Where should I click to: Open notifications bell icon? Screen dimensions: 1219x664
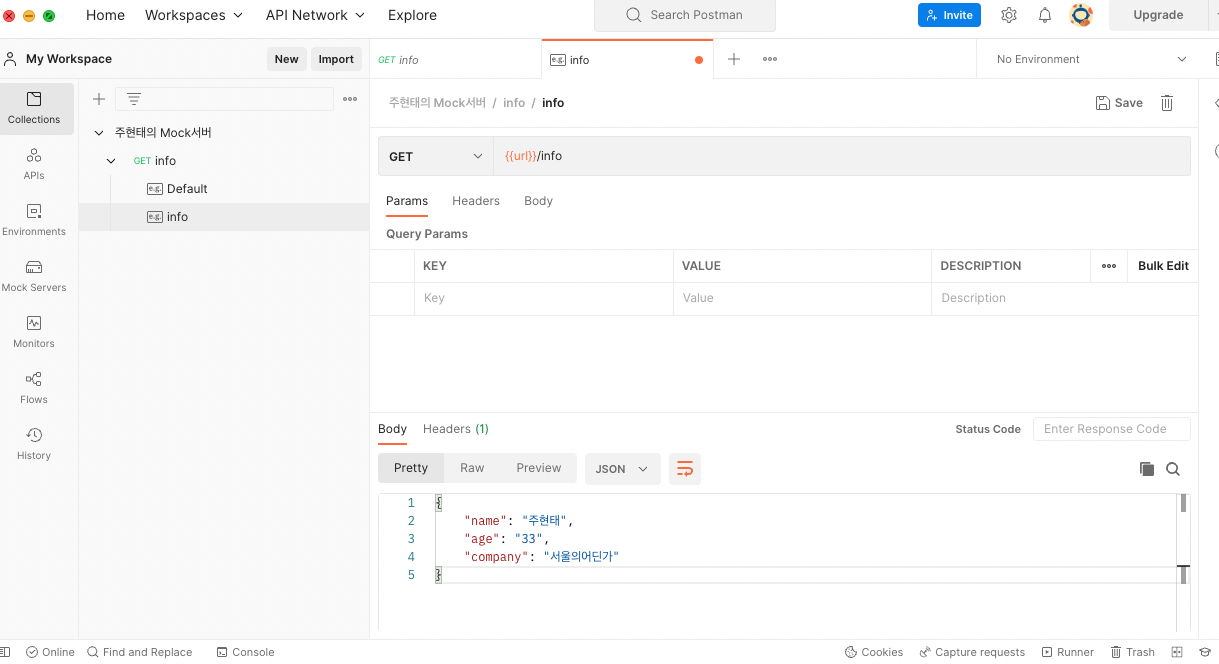(x=1045, y=15)
